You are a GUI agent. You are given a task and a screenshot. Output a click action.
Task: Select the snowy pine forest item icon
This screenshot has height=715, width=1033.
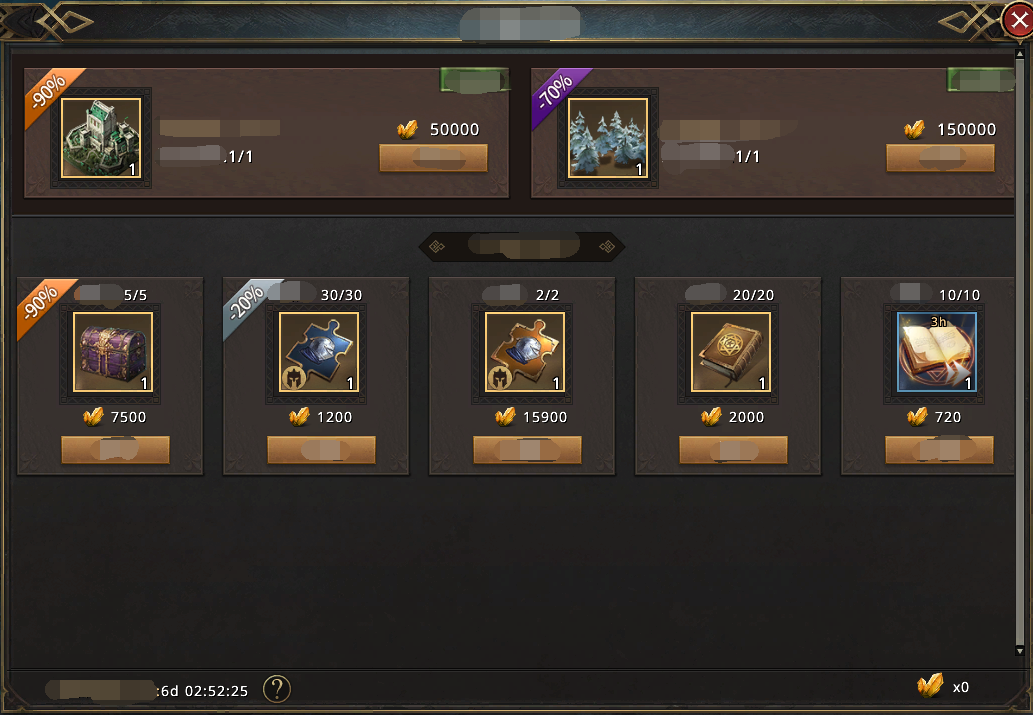point(608,138)
